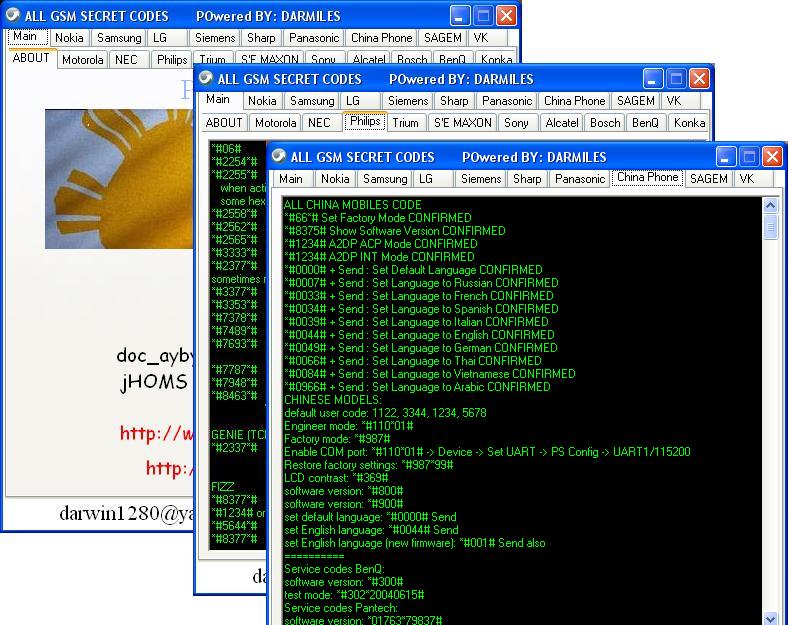Close the back ABOUT window
The height and width of the screenshot is (625, 791).
506,16
